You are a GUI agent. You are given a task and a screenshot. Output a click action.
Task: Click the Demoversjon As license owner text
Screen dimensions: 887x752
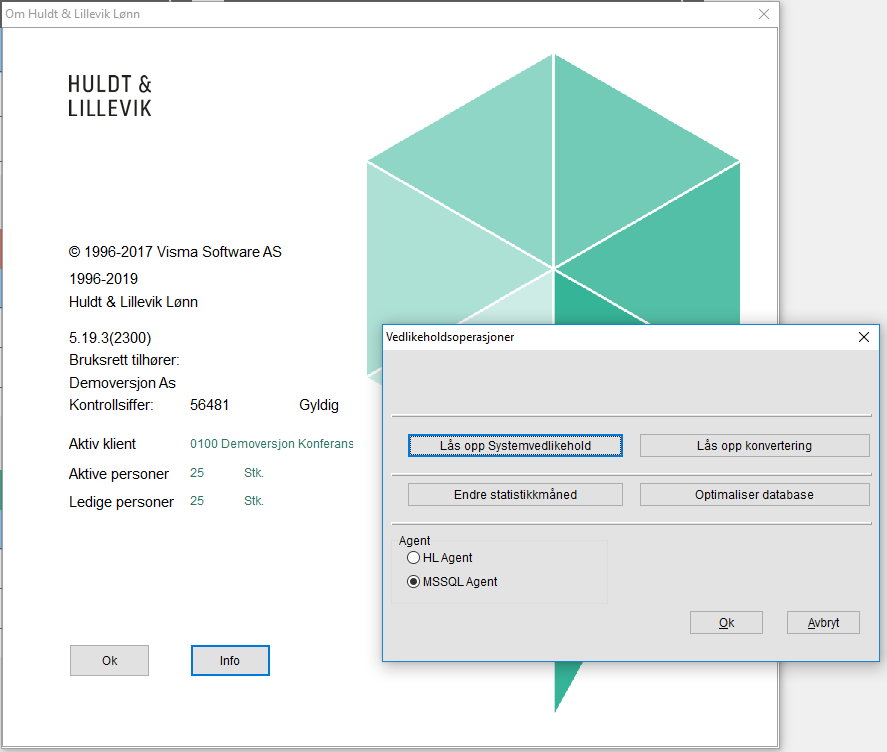tap(122, 383)
